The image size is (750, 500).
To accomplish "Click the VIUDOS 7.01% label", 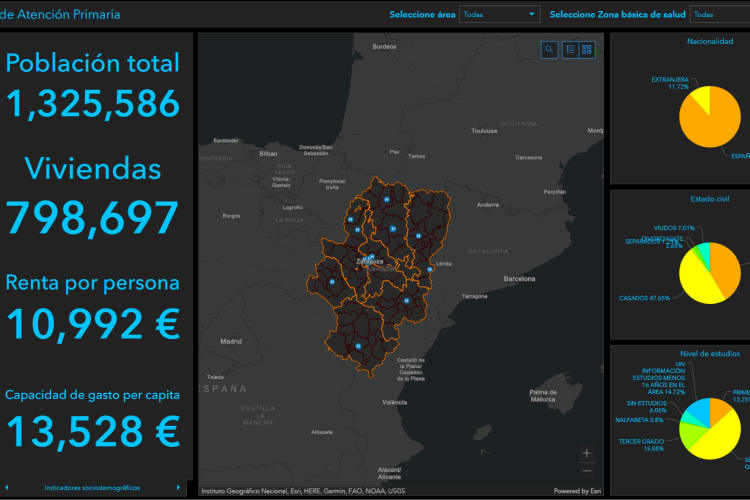I will click(674, 228).
